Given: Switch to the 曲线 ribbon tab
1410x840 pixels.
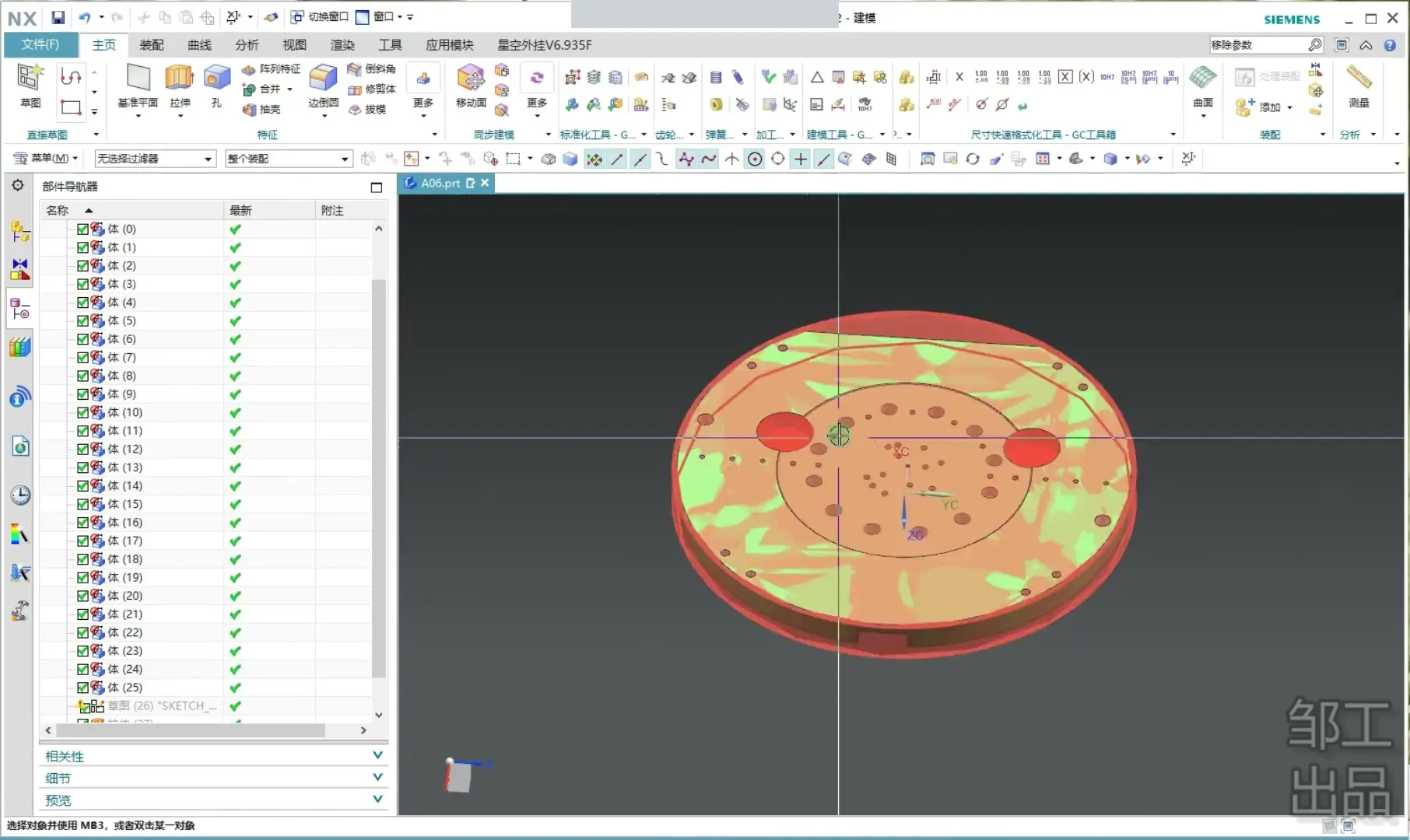Looking at the screenshot, I should (199, 45).
